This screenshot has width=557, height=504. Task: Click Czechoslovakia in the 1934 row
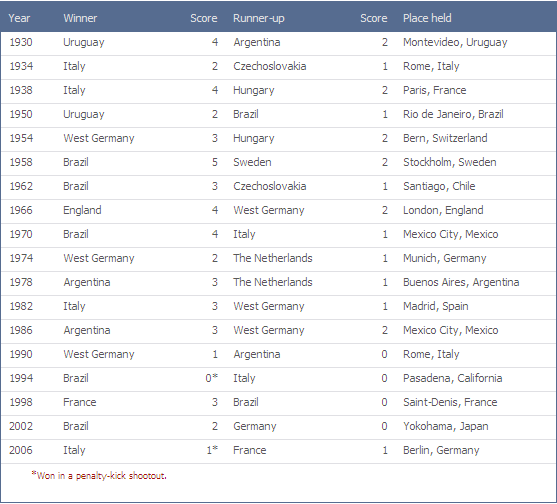[270, 66]
